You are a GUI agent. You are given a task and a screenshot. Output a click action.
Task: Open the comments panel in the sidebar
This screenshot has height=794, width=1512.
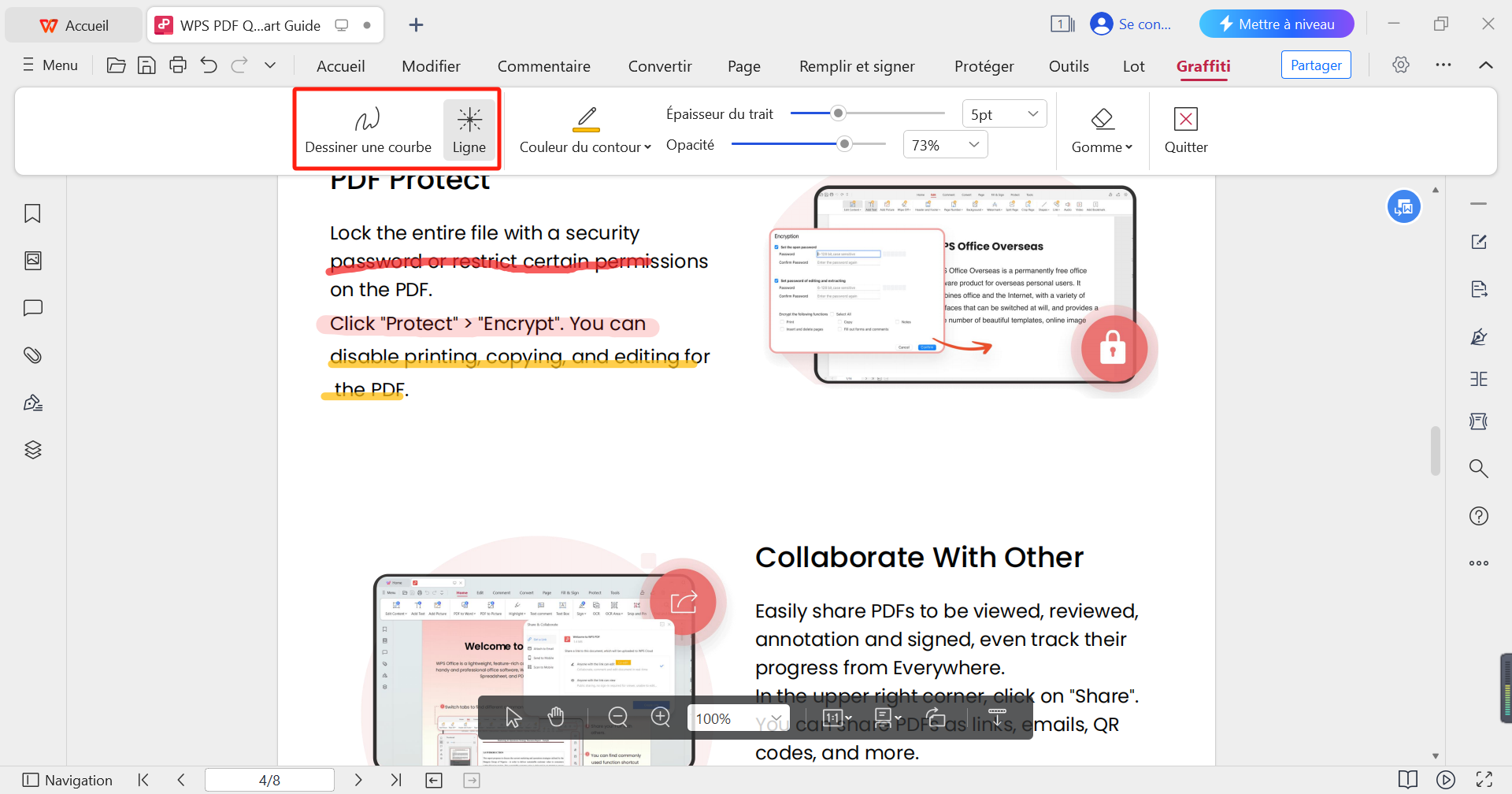[x=33, y=308]
